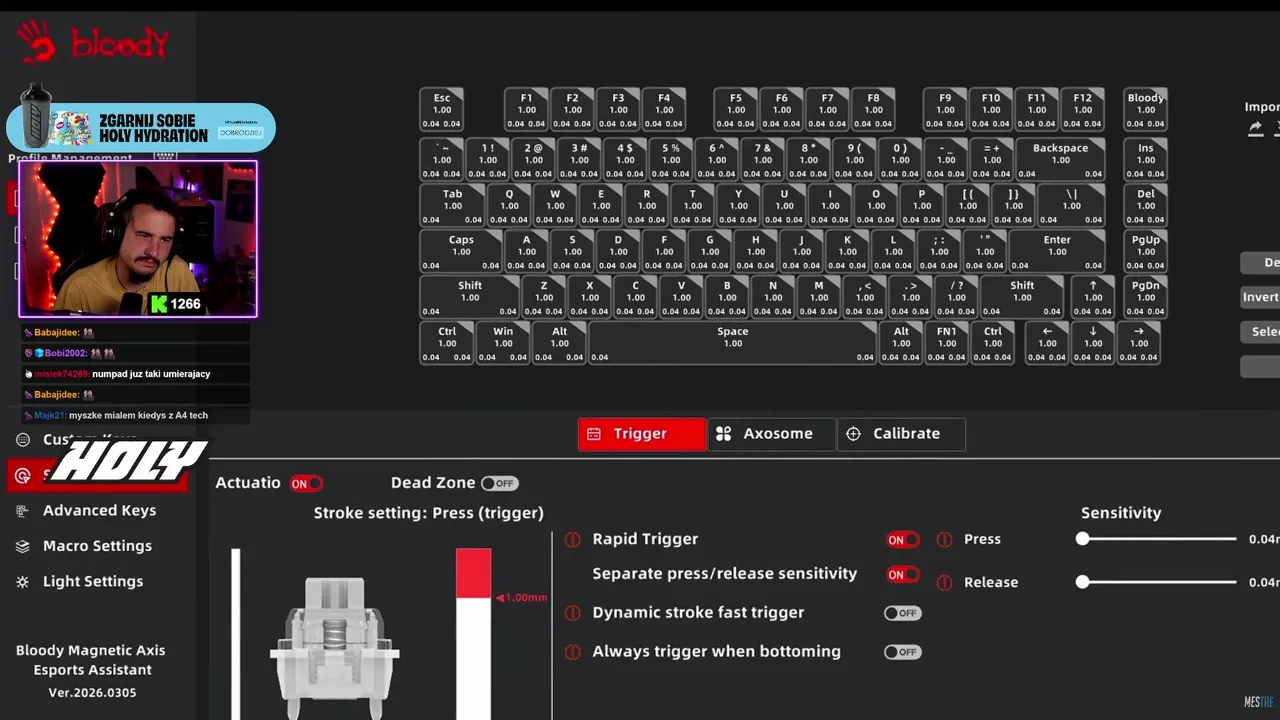
Task: Click the Dynamic stroke fast trigger info icon
Action: pyautogui.click(x=572, y=613)
